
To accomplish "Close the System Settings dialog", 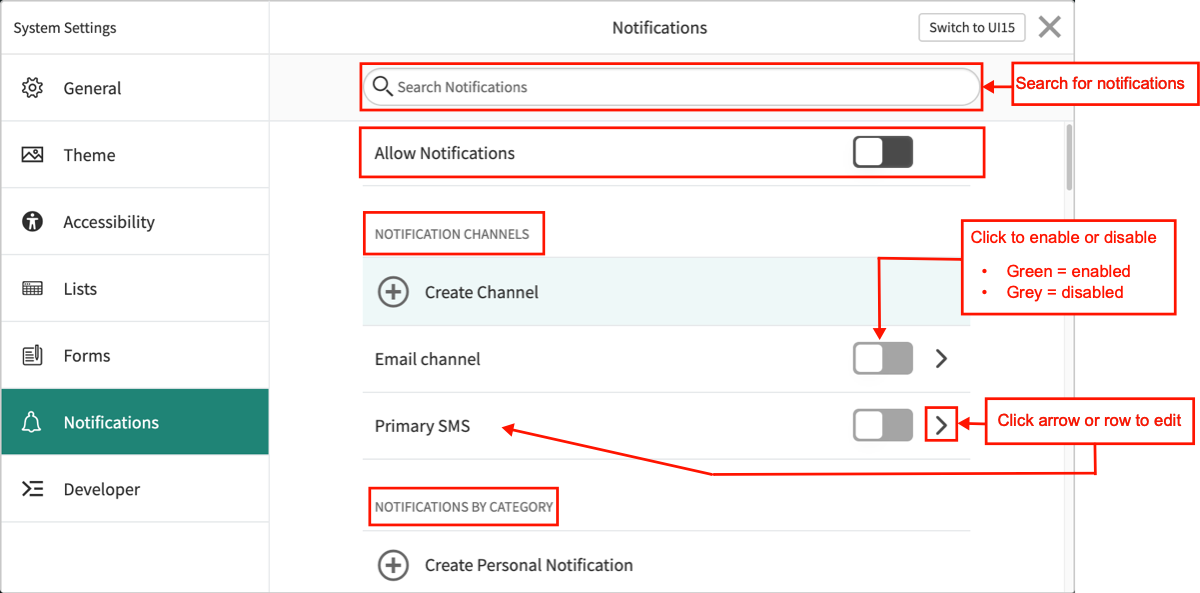I will coord(1049,27).
